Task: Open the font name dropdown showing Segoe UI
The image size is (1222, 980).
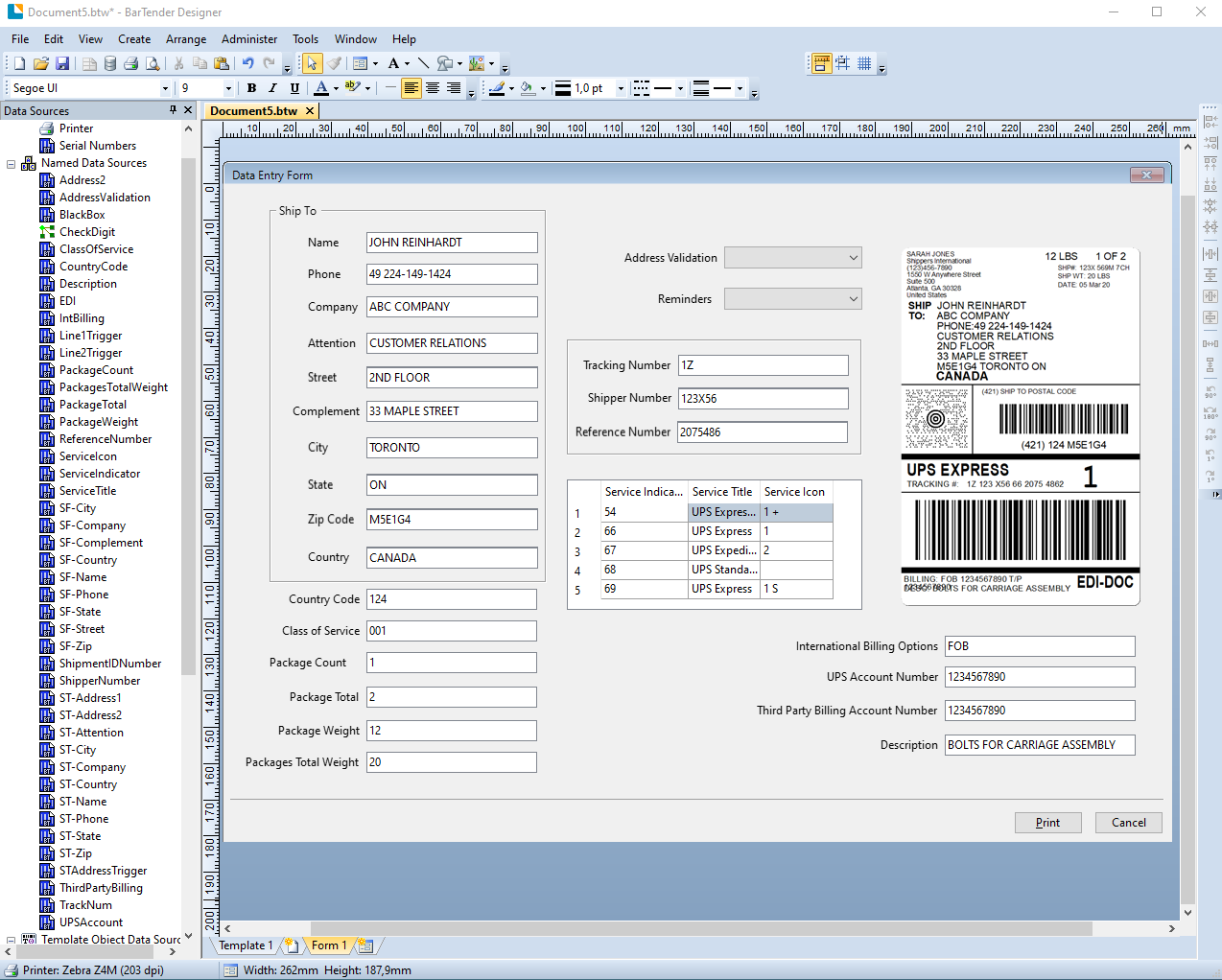Action: (165, 88)
